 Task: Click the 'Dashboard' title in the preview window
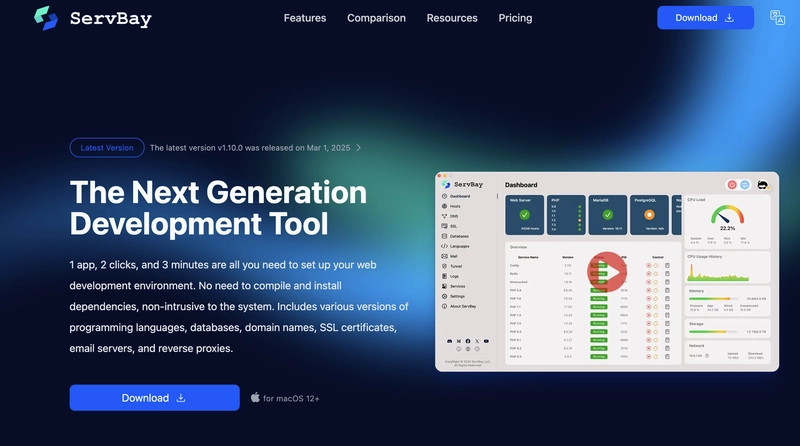pos(521,185)
